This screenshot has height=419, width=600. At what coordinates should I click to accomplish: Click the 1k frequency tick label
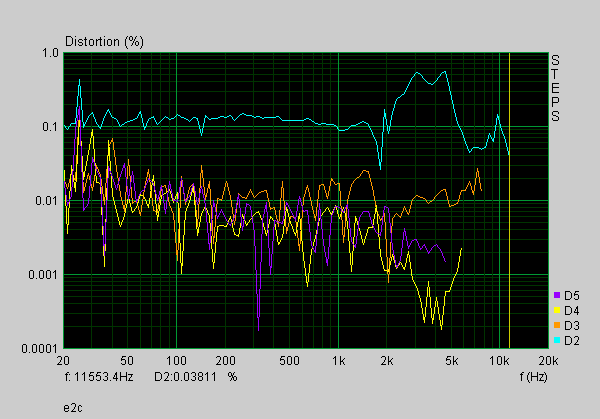click(338, 360)
